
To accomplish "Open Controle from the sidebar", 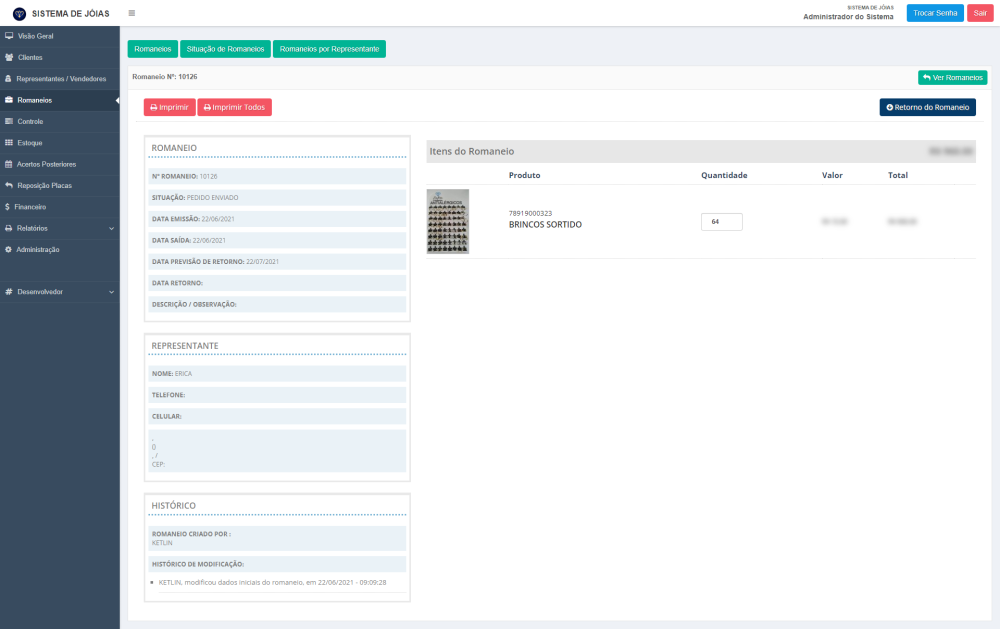I will click(30, 122).
